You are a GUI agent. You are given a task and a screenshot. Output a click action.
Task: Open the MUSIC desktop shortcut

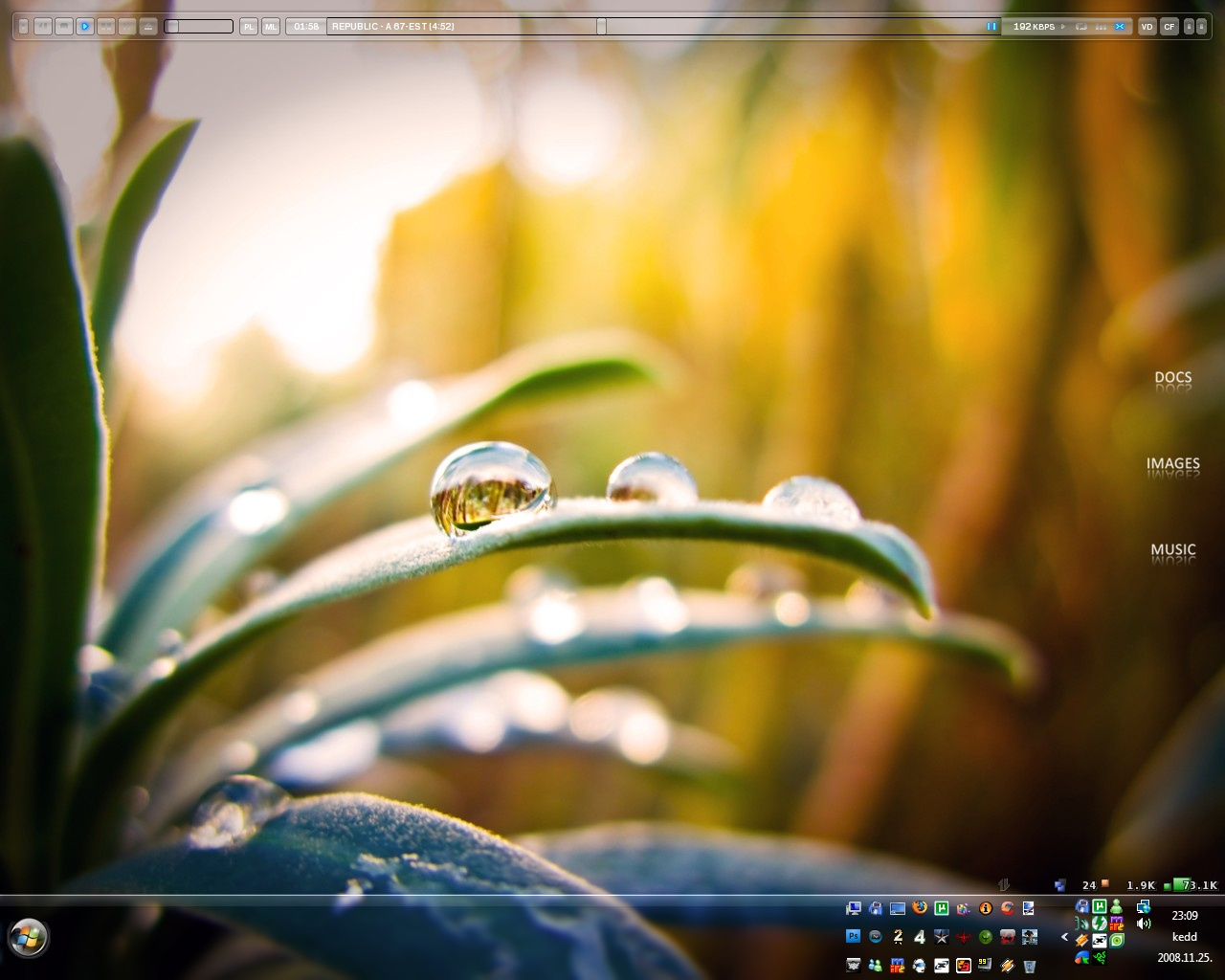pyautogui.click(x=1172, y=549)
